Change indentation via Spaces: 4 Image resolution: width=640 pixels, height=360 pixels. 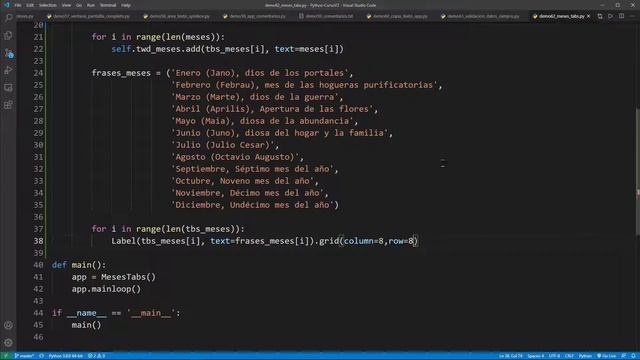coord(536,356)
